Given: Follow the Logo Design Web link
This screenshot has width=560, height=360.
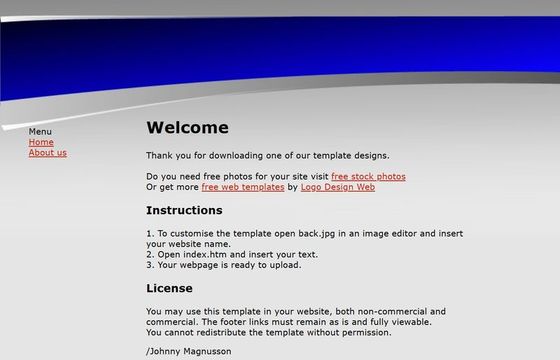Looking at the screenshot, I should tap(338, 187).
